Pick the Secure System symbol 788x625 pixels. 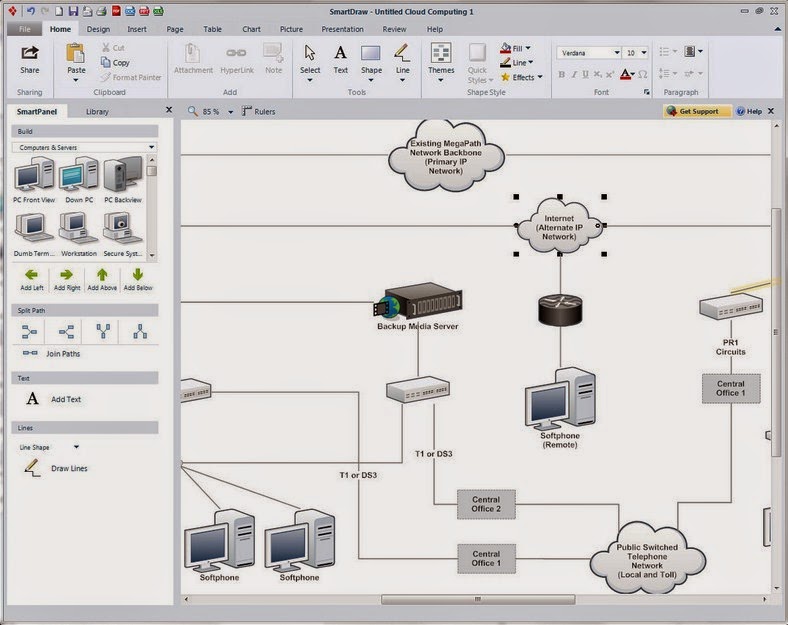(123, 234)
